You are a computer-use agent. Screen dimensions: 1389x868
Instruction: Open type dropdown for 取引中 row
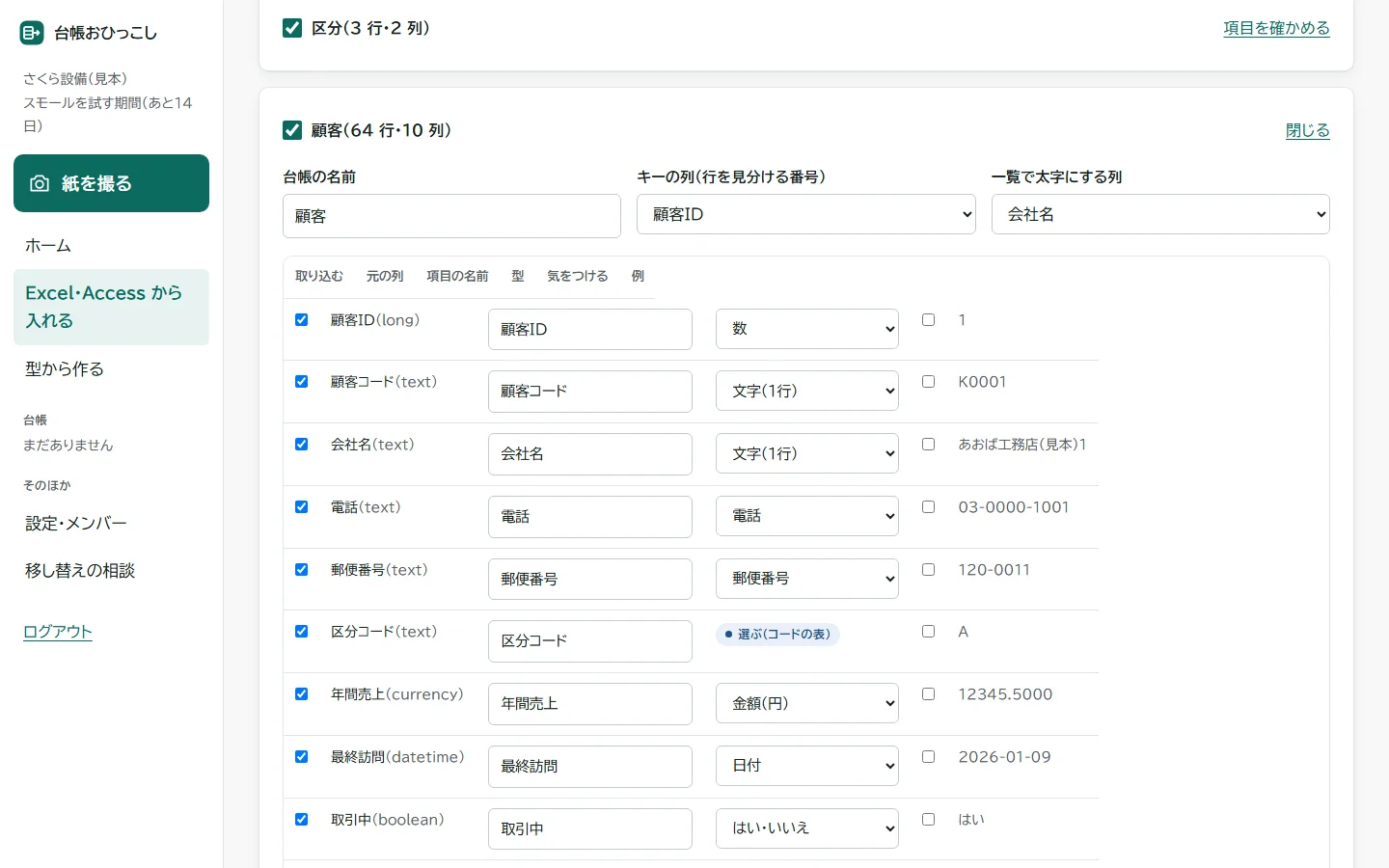[807, 828]
